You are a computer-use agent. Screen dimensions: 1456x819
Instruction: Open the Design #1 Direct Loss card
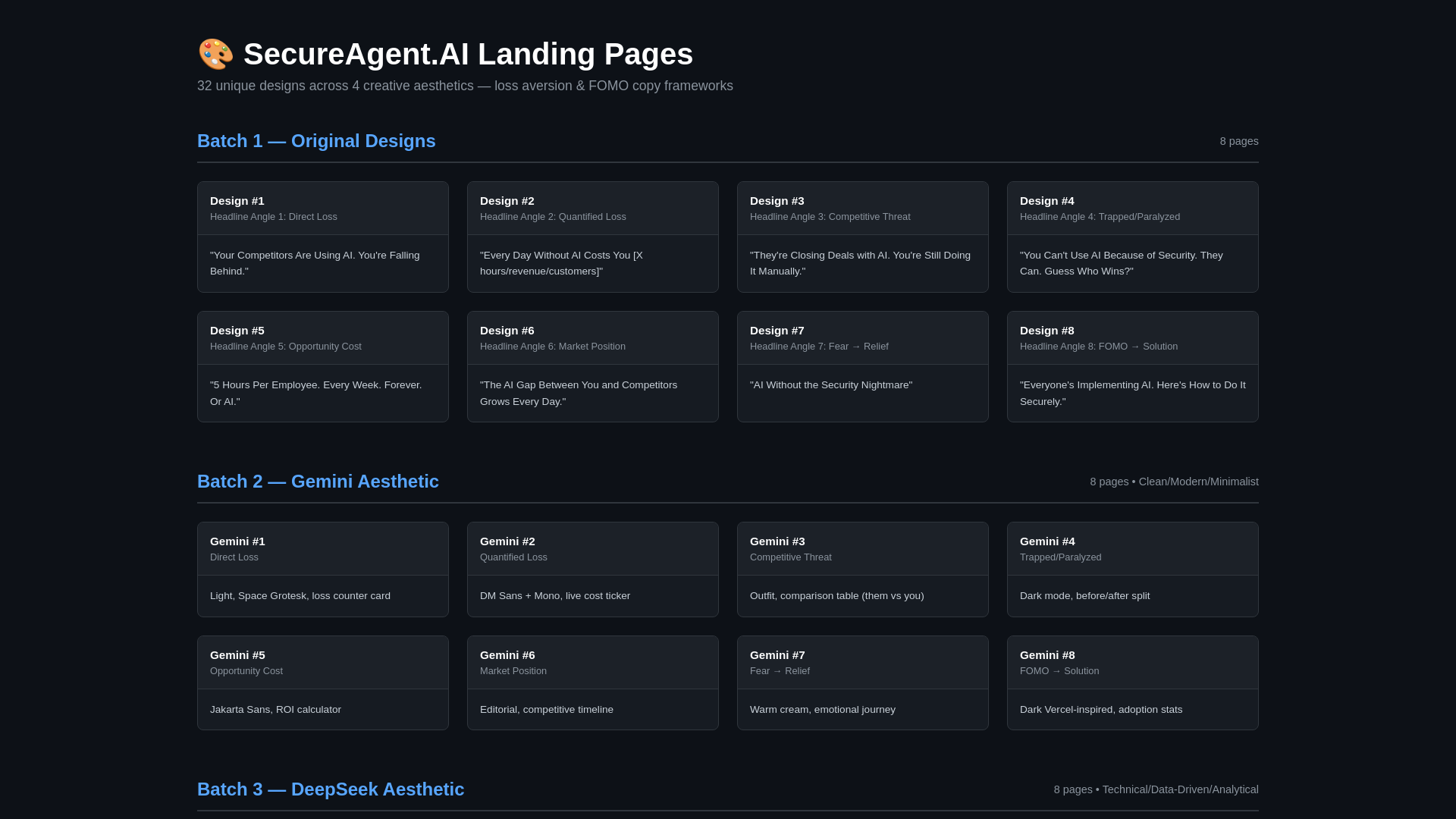click(x=322, y=237)
